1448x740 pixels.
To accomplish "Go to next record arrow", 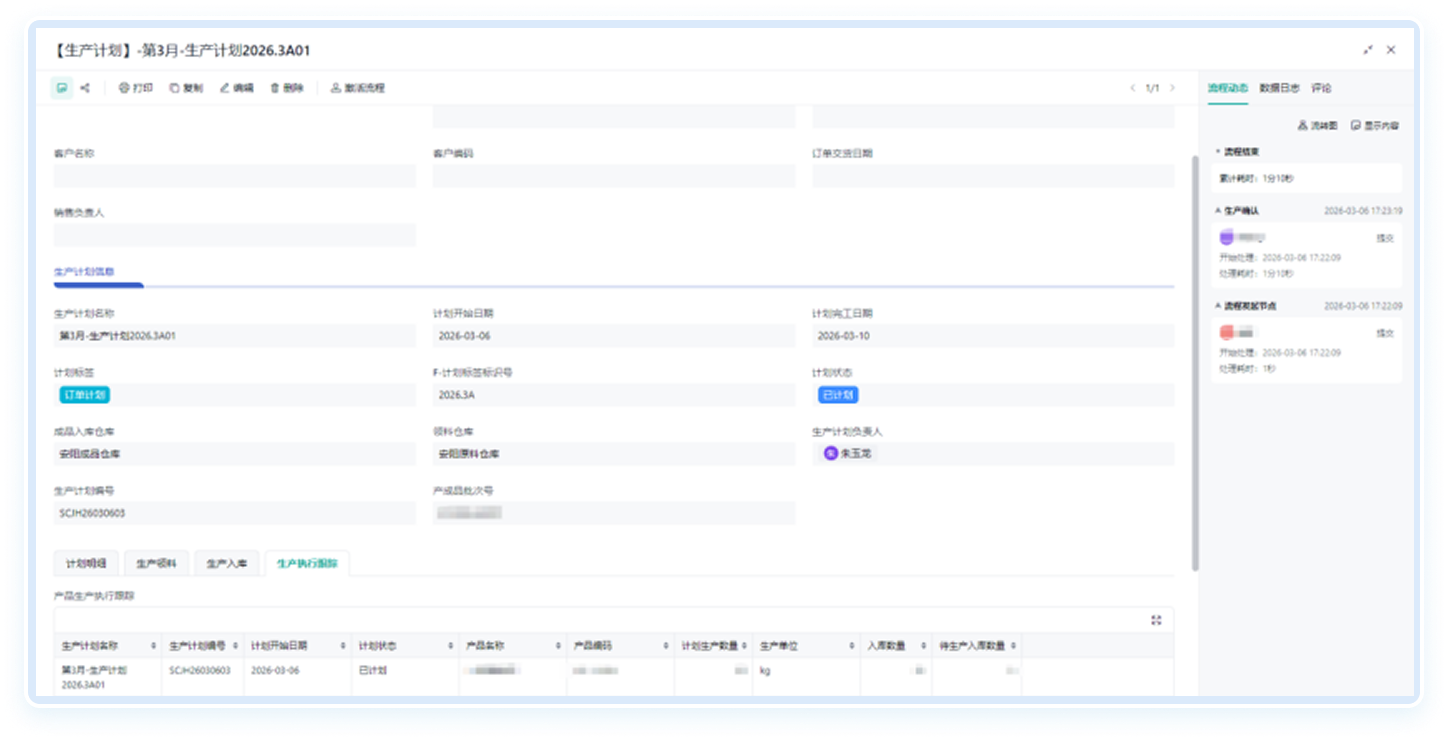I will pyautogui.click(x=1173, y=88).
